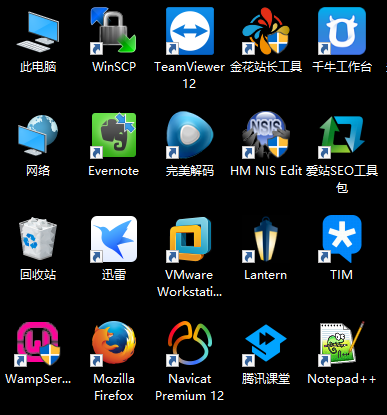Select the 金花站长工具 icon
This screenshot has width=387, height=415.
click(266, 31)
